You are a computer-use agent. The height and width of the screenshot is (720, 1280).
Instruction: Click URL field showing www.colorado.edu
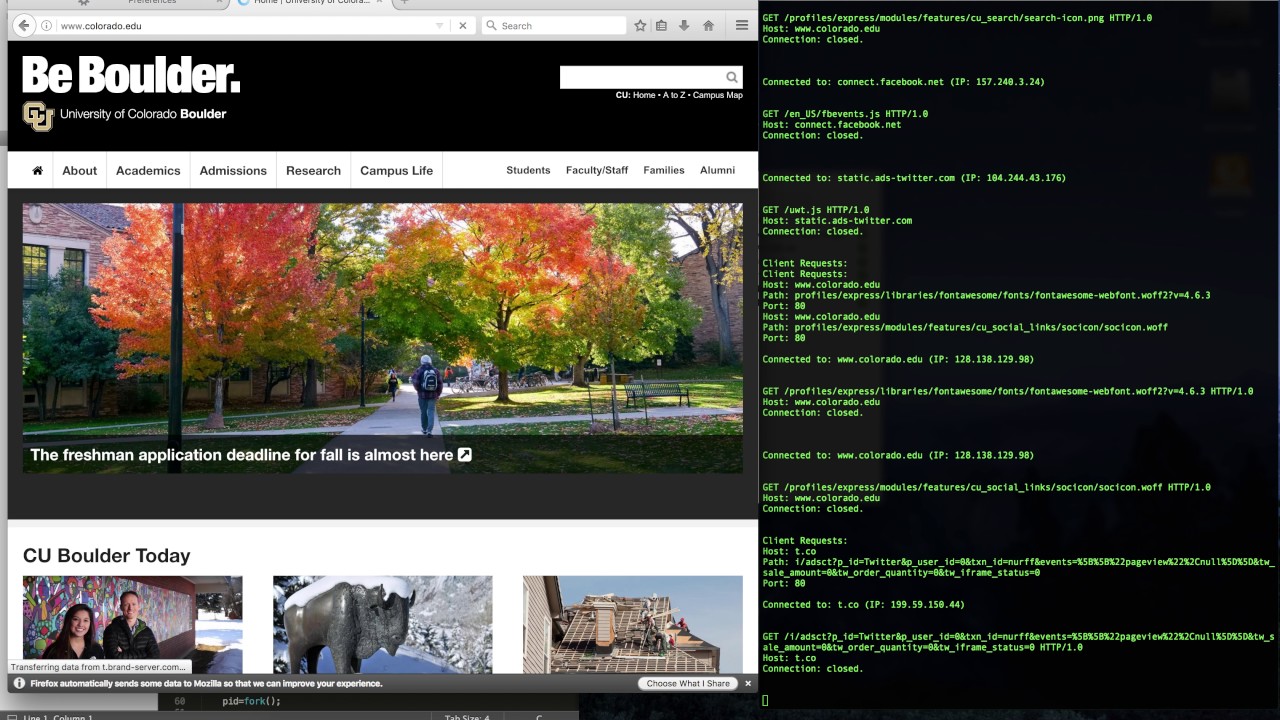click(240, 25)
